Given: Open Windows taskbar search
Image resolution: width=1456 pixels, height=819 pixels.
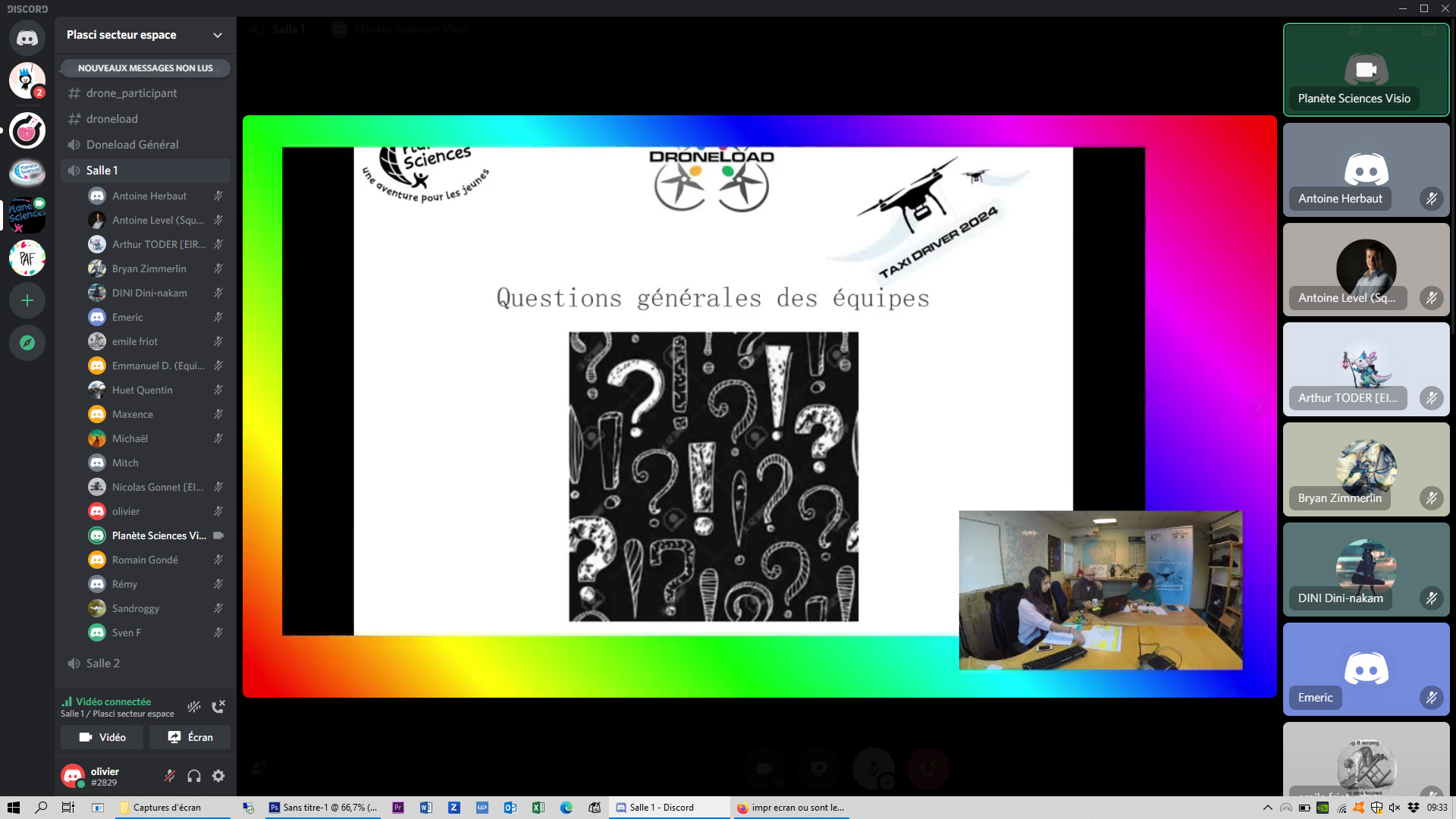Looking at the screenshot, I should tap(41, 808).
